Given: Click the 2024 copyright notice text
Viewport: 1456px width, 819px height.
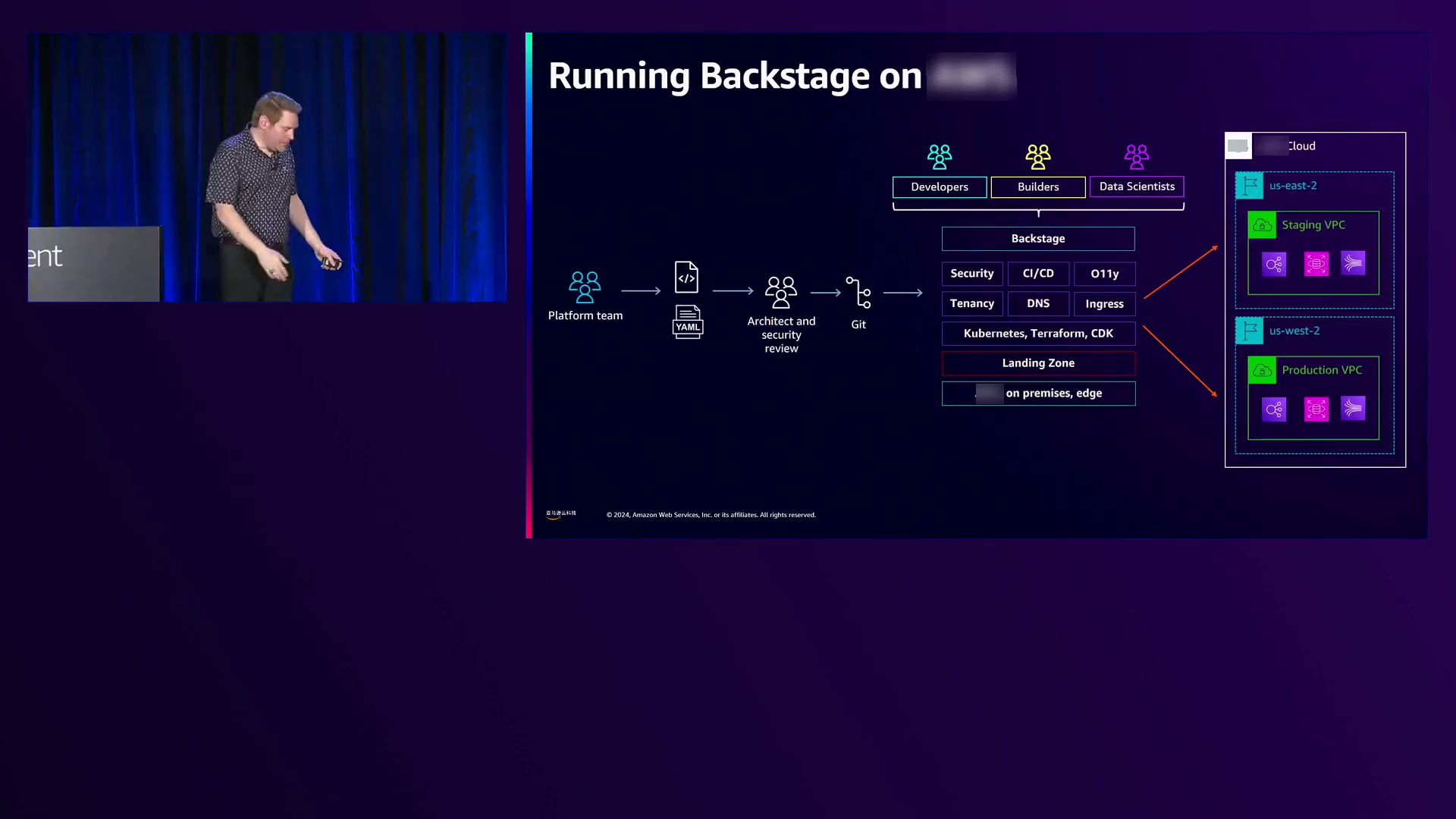Looking at the screenshot, I should click(711, 515).
